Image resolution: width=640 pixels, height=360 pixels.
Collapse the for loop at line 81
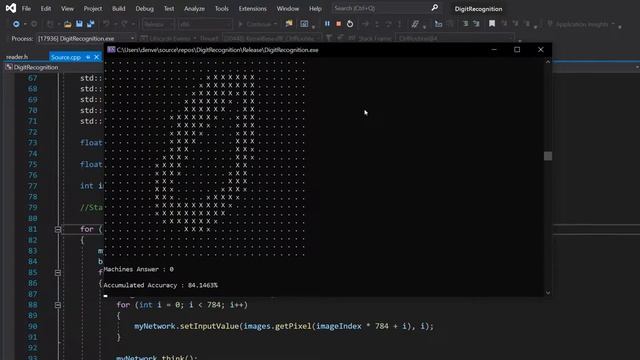point(58,229)
